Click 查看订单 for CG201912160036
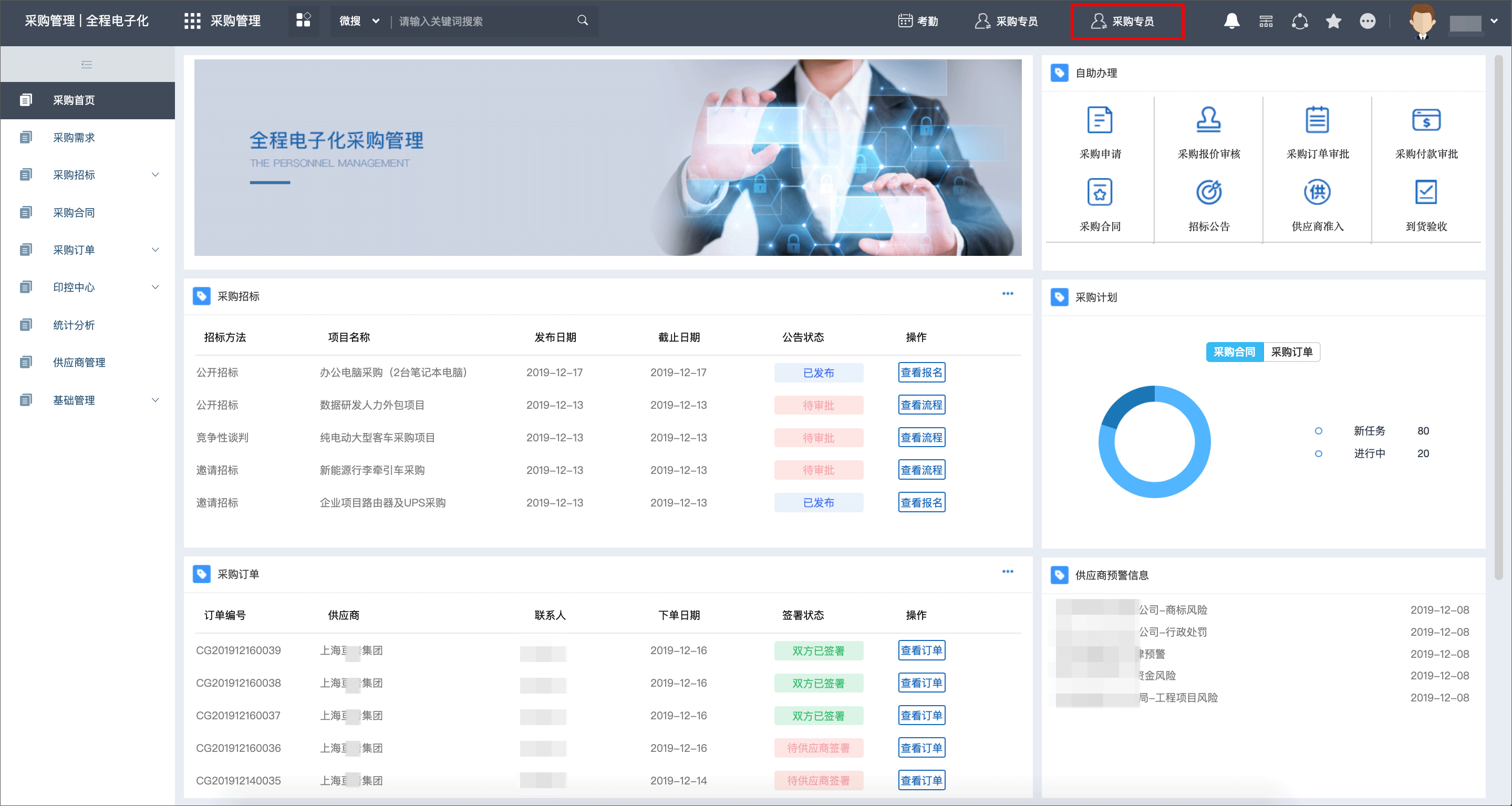This screenshot has width=1512, height=806. click(x=921, y=749)
